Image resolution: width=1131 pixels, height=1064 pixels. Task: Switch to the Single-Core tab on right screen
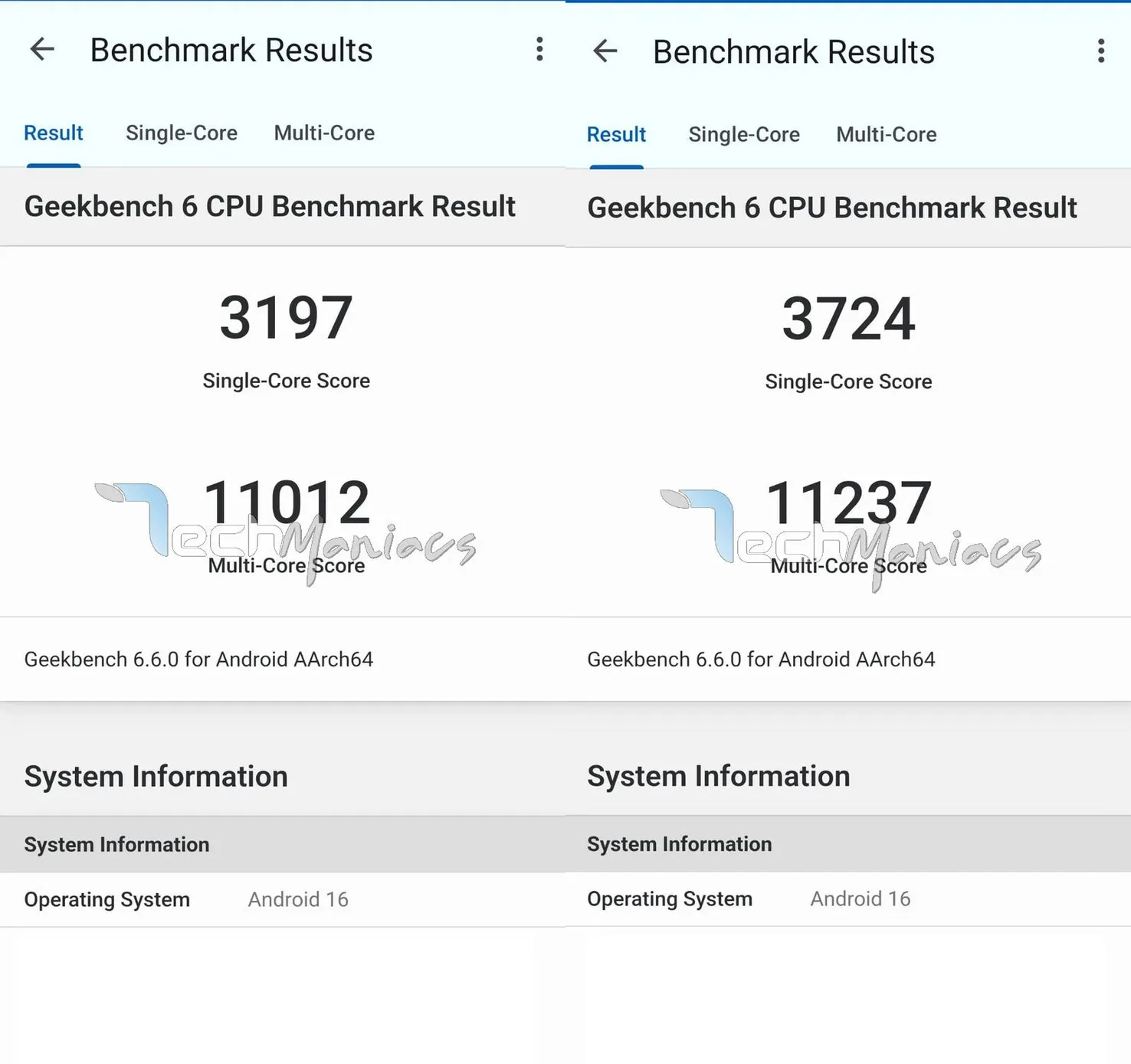(743, 134)
